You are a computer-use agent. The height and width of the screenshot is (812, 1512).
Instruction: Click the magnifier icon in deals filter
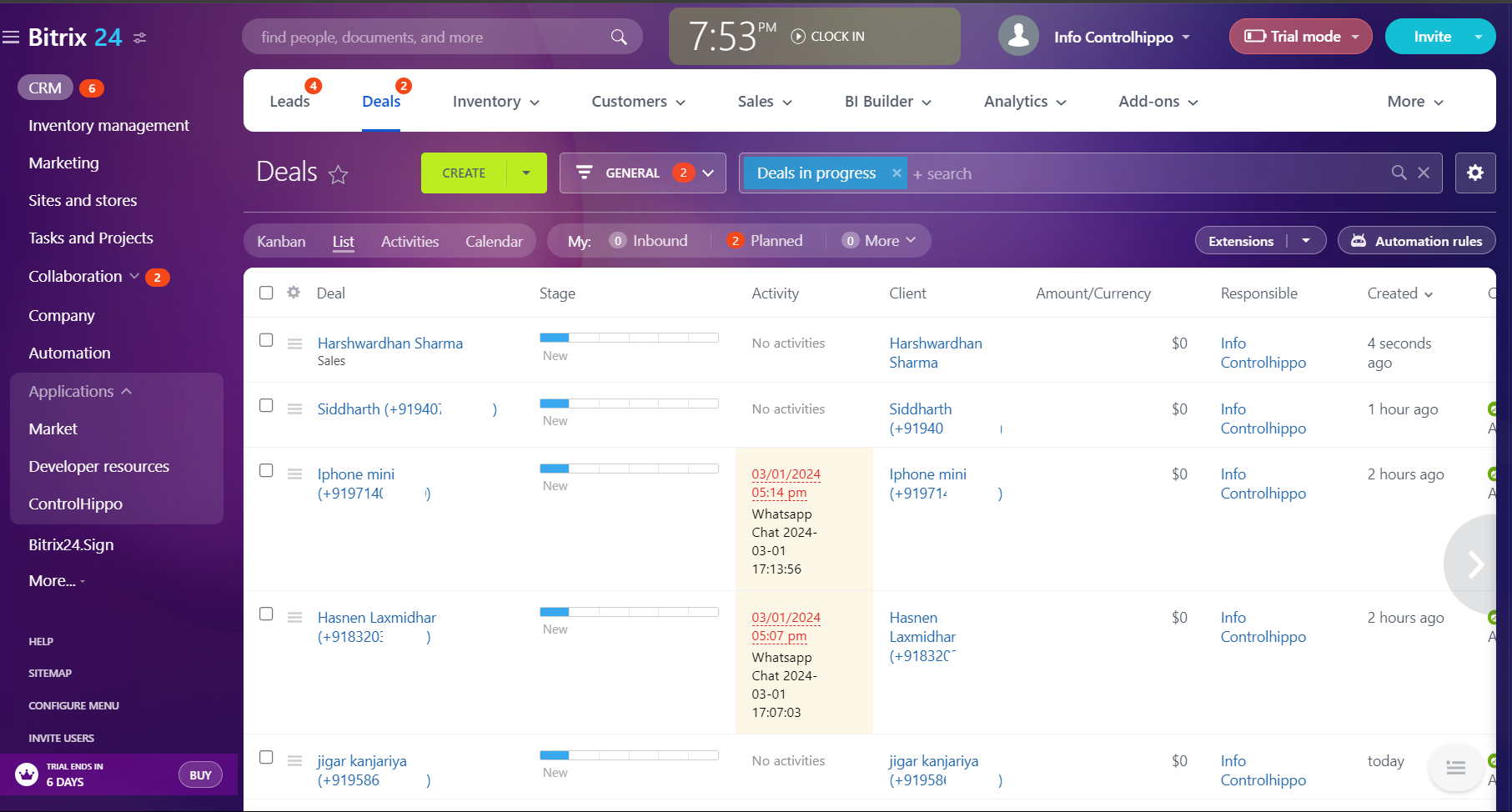click(x=1399, y=173)
